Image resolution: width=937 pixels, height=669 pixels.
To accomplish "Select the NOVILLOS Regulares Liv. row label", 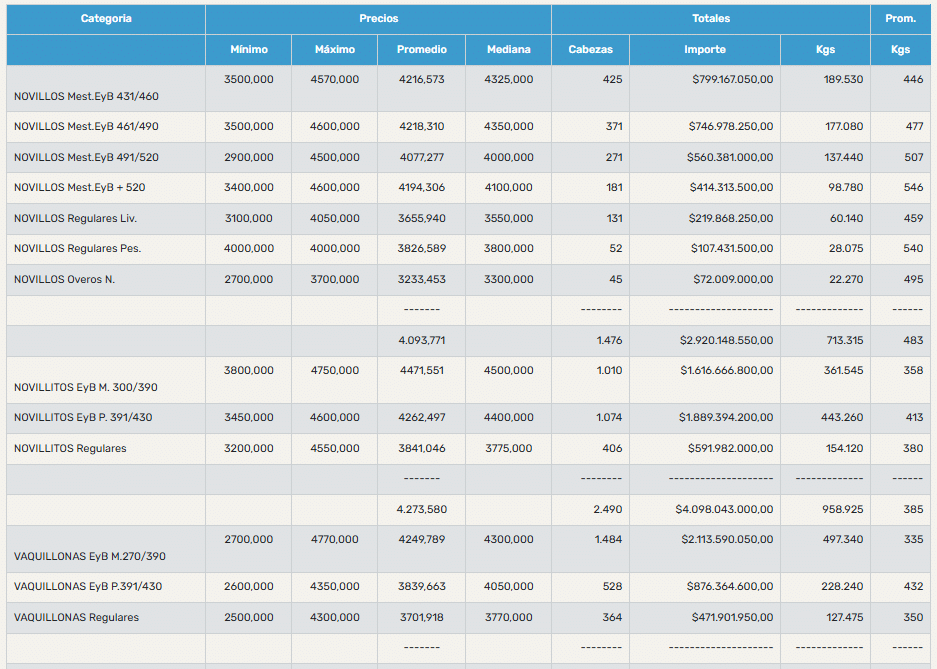I will (x=75, y=218).
